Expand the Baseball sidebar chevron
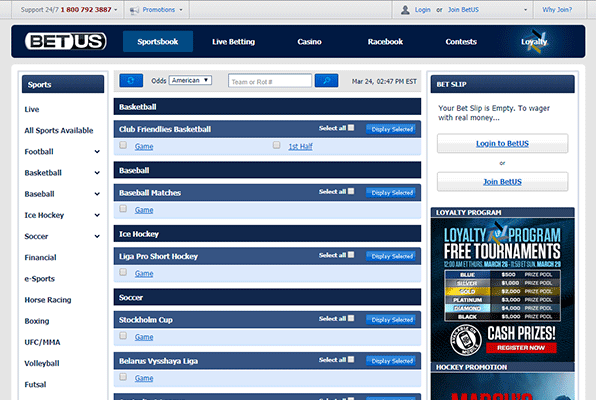Screen dimensions: 596x400 [x=97, y=194]
